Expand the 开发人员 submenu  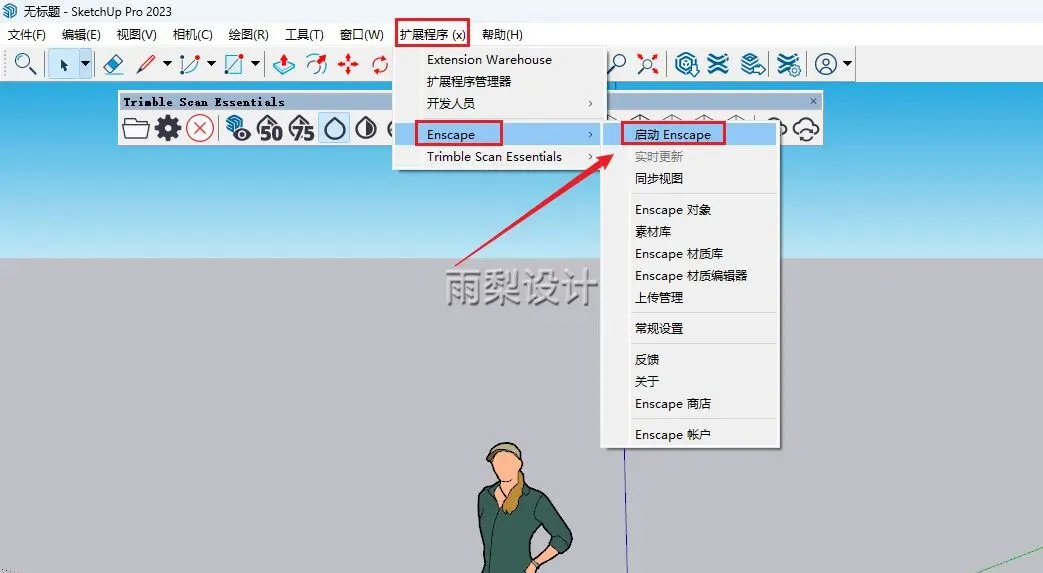(x=500, y=104)
